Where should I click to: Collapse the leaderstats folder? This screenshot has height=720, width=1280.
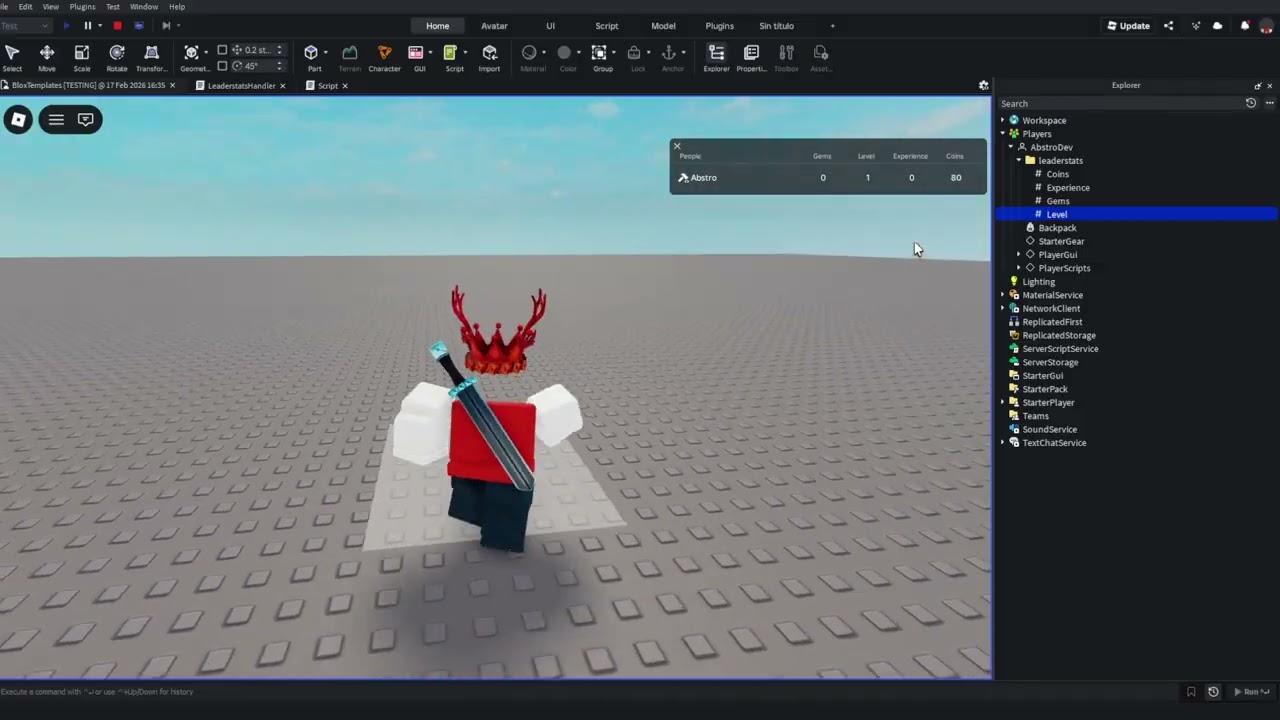[x=1018, y=161]
